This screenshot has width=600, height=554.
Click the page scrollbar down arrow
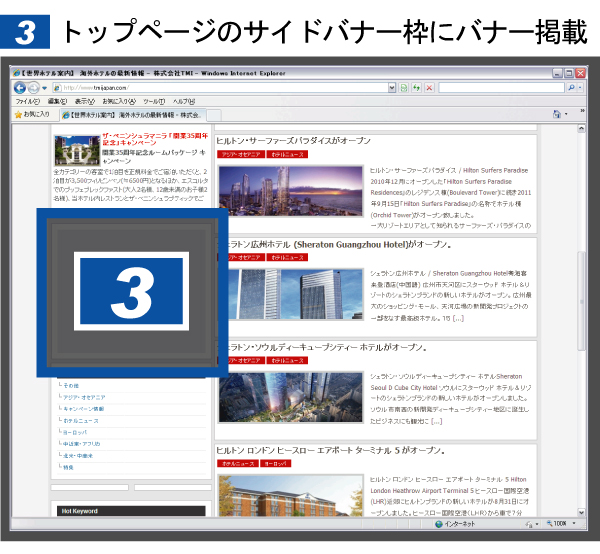[x=581, y=512]
